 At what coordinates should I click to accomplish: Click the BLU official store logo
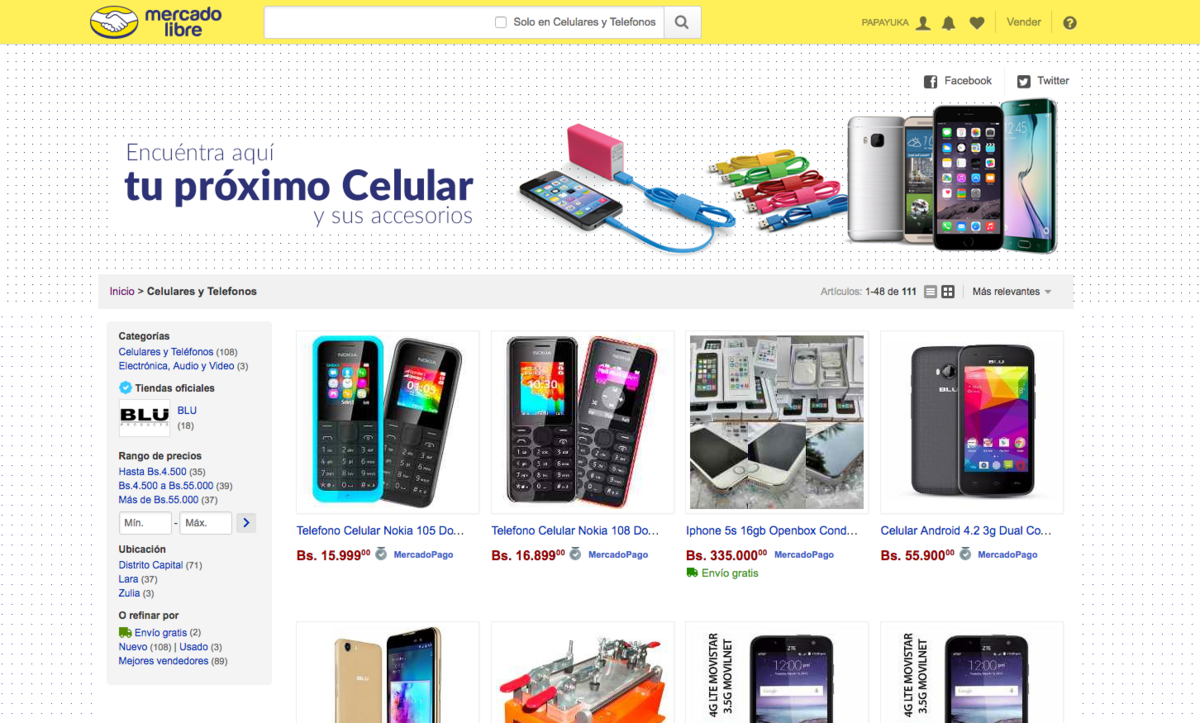[144, 417]
